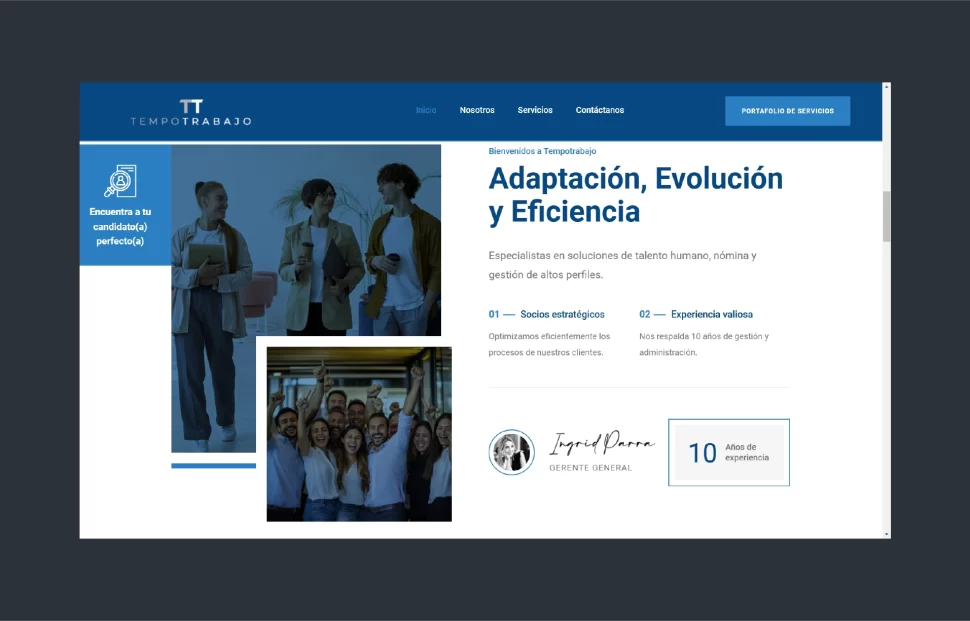The image size is (970, 621).
Task: Click the '10 Años de experiencia' box
Action: click(x=729, y=453)
